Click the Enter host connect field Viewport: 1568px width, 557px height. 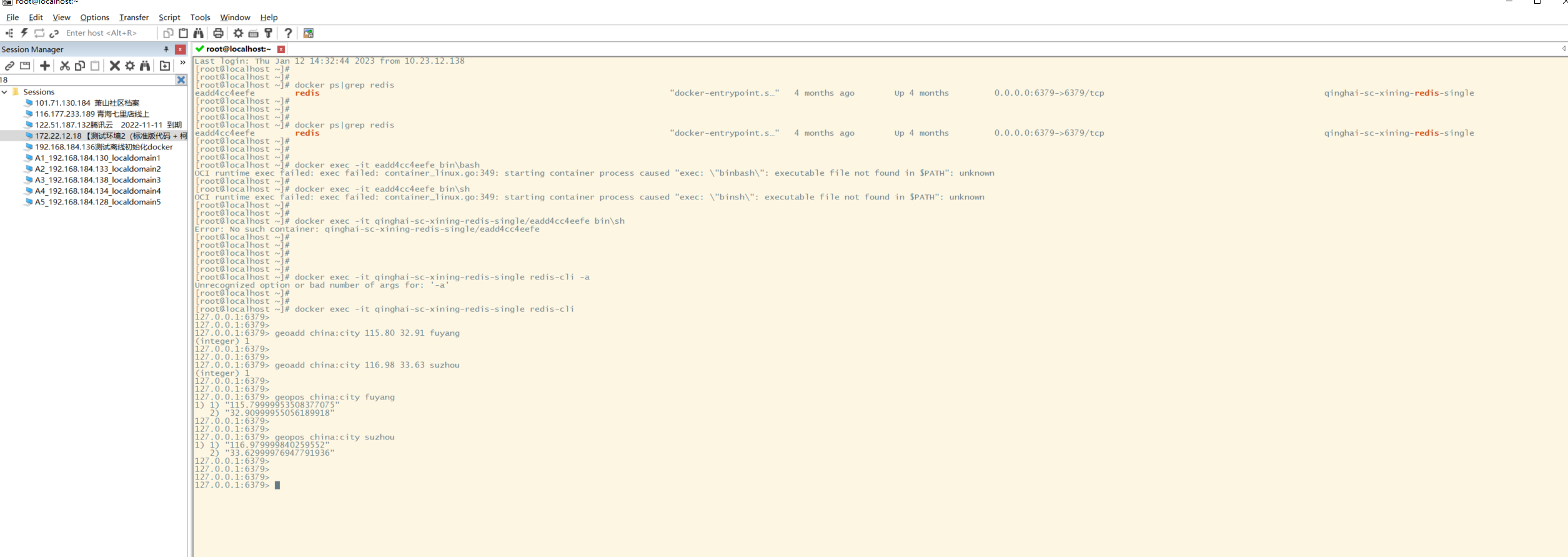pyautogui.click(x=109, y=33)
